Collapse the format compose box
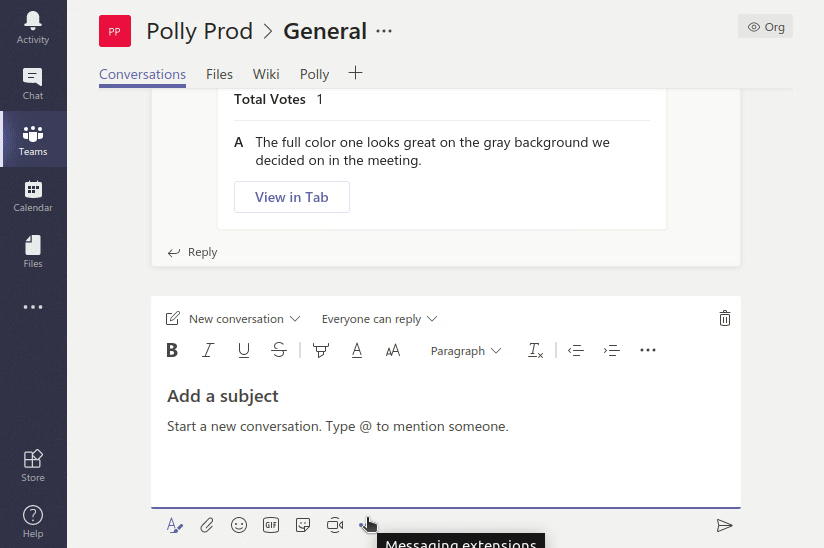The image size is (824, 548). click(174, 525)
